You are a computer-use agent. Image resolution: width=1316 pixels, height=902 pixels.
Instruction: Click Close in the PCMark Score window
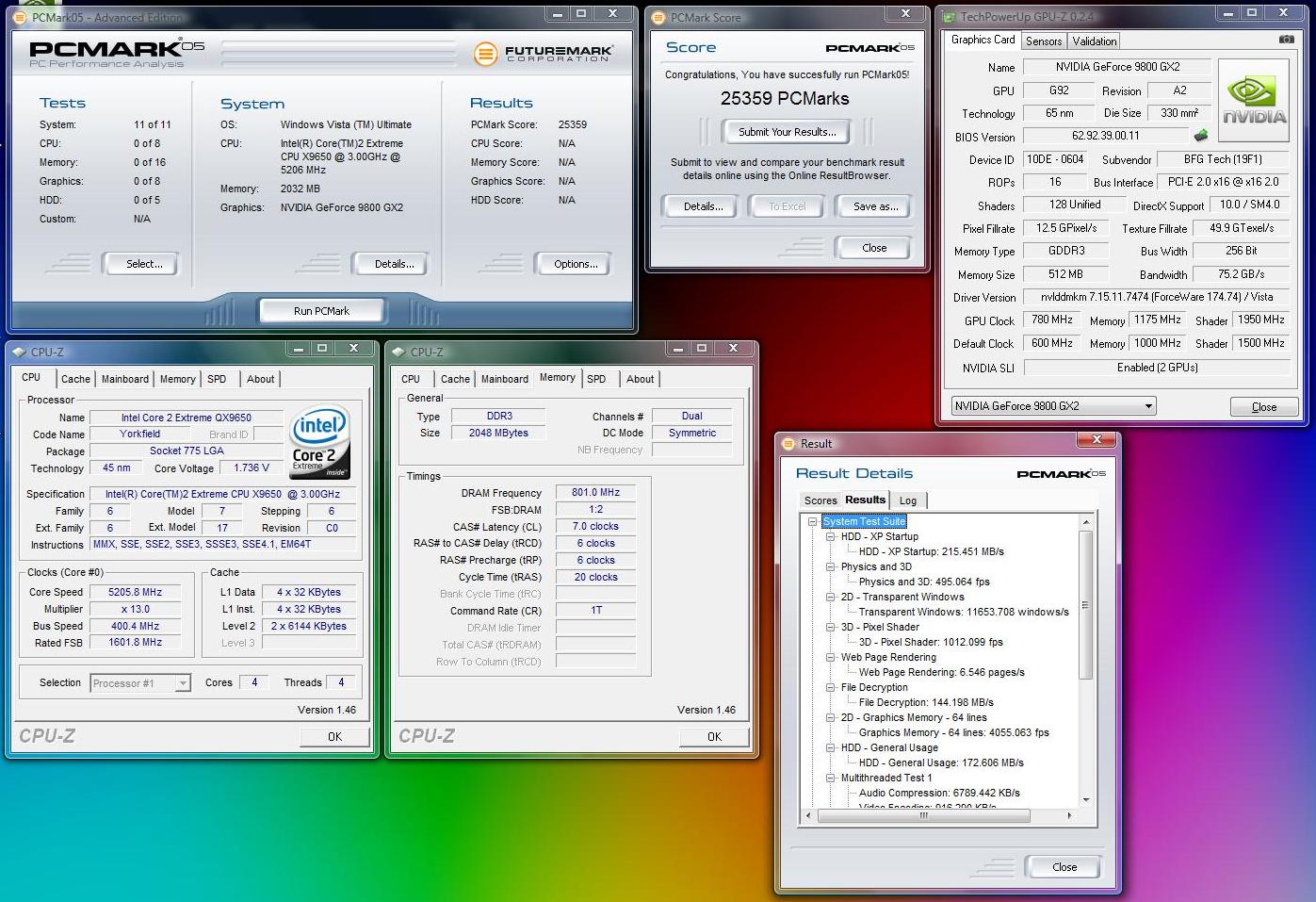tap(874, 248)
